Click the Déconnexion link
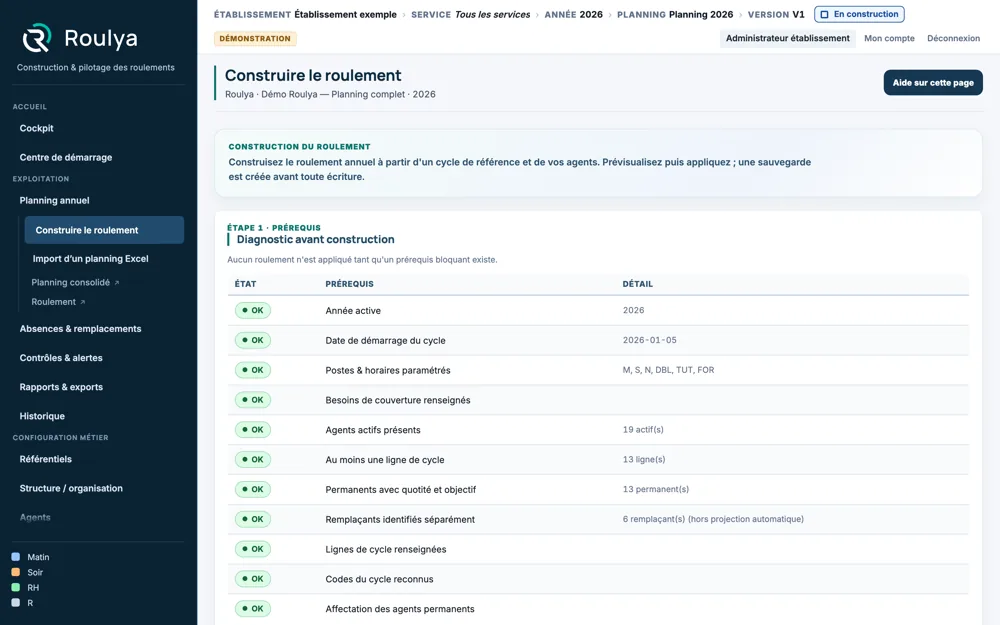The width and height of the screenshot is (1000, 625). [x=953, y=38]
